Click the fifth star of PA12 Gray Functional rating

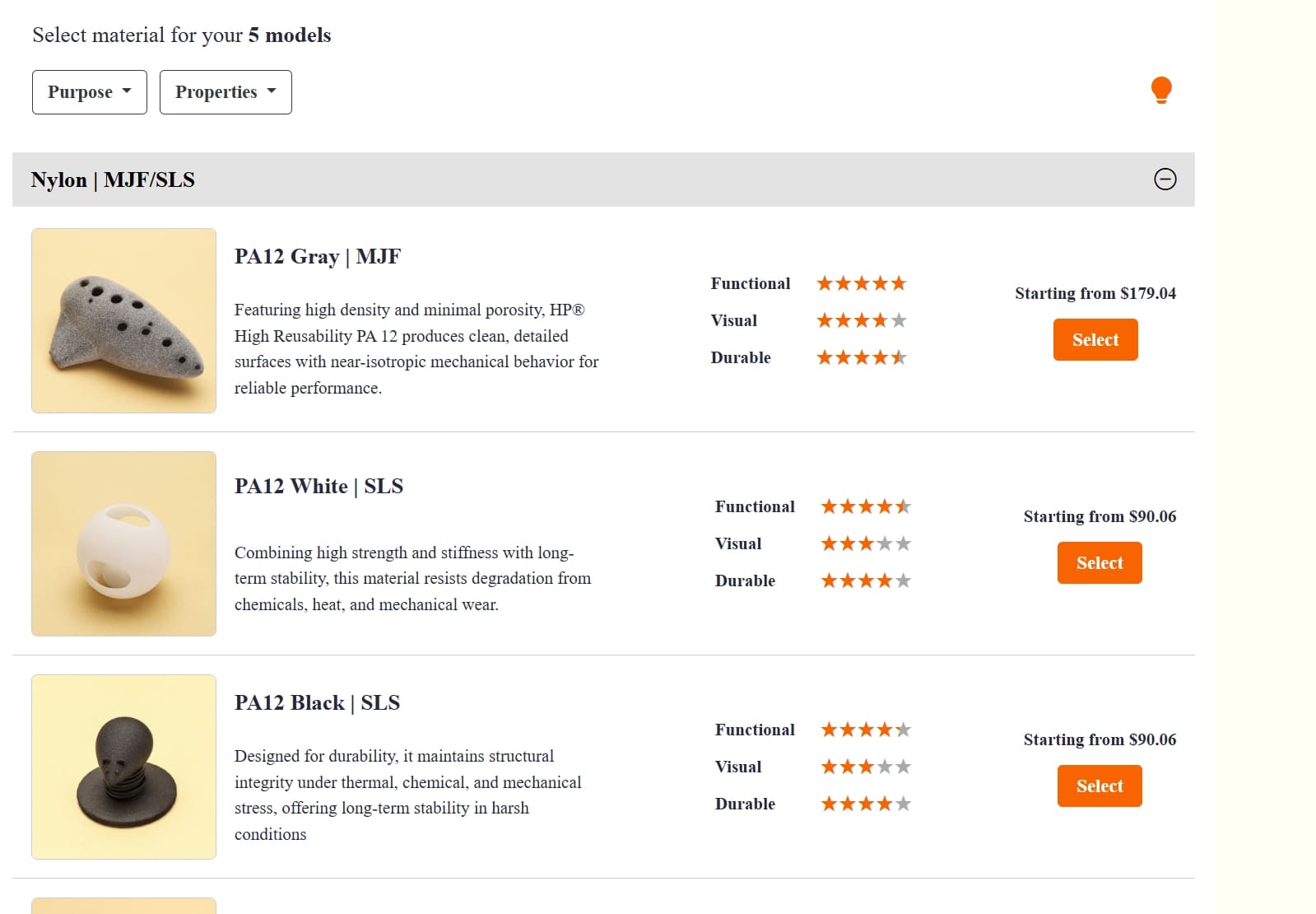(899, 282)
